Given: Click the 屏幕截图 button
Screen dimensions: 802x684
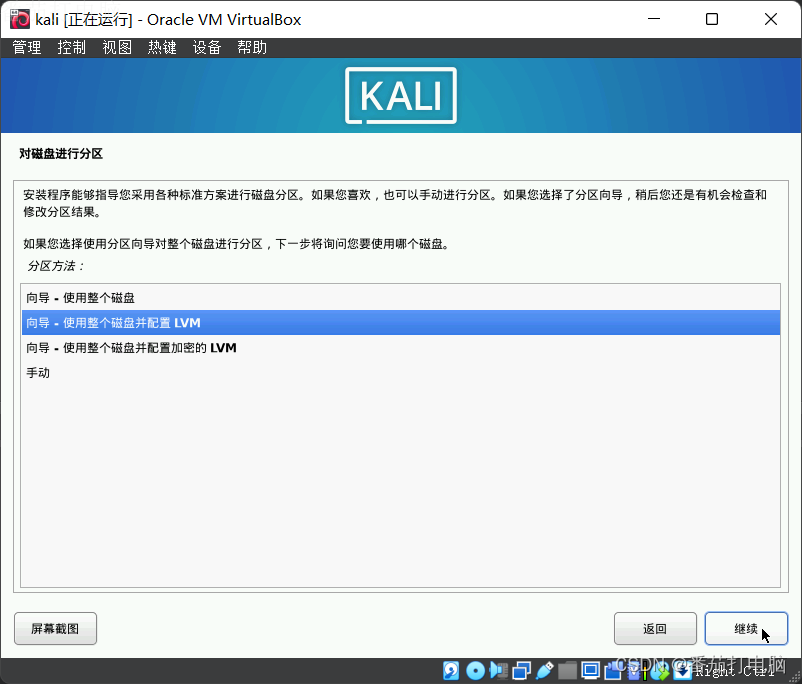Looking at the screenshot, I should (55, 629).
